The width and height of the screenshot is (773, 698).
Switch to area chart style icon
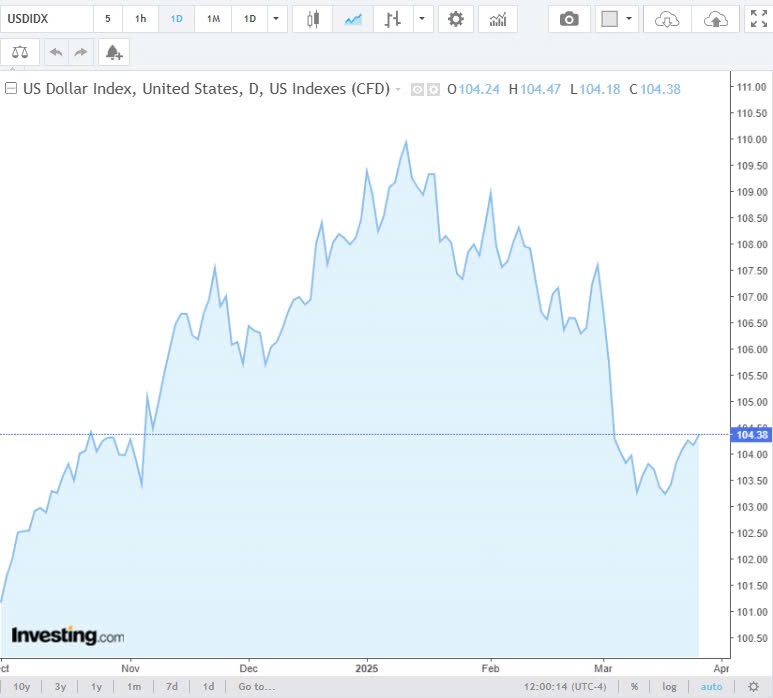point(352,19)
